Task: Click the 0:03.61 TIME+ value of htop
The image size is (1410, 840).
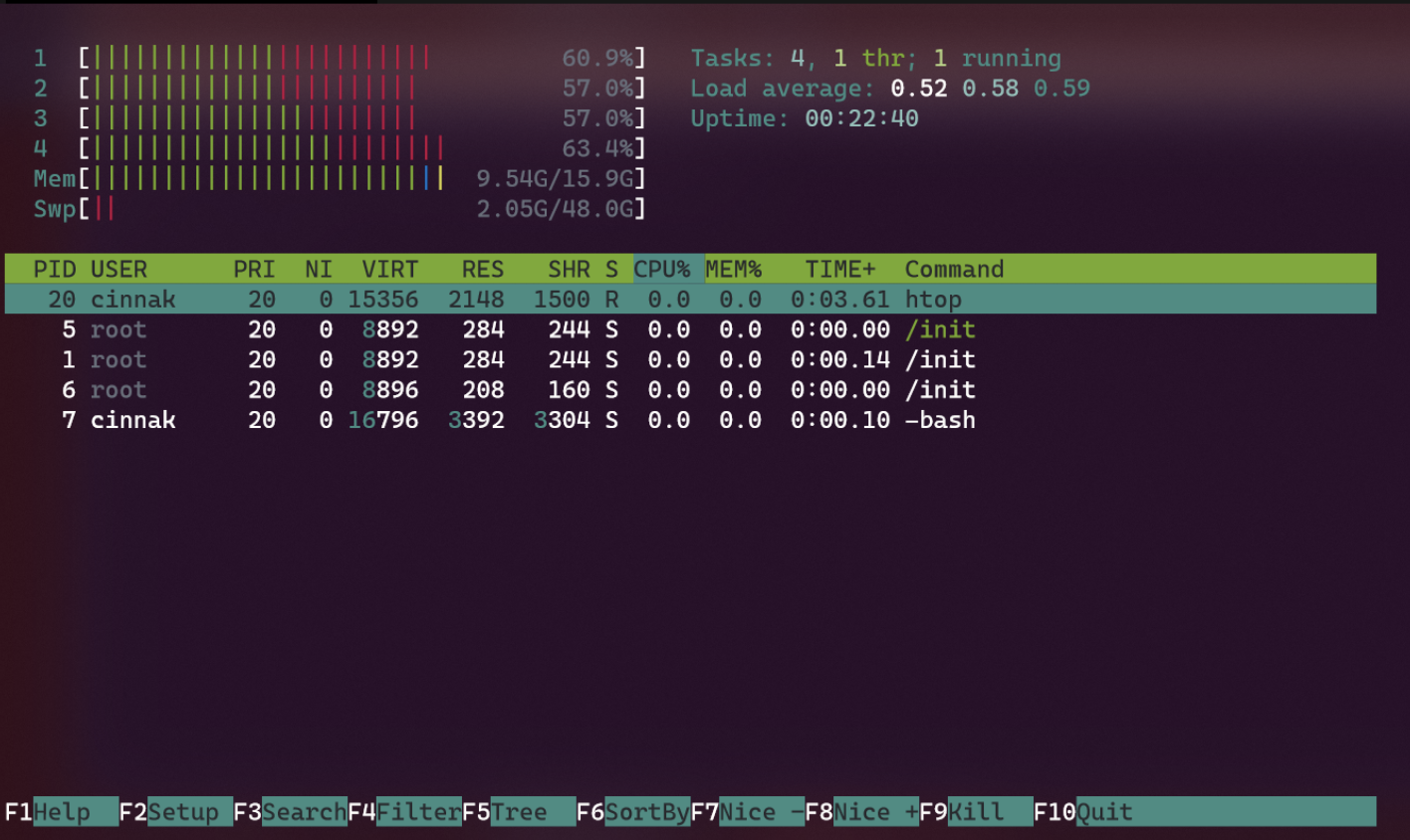Action: tap(840, 299)
